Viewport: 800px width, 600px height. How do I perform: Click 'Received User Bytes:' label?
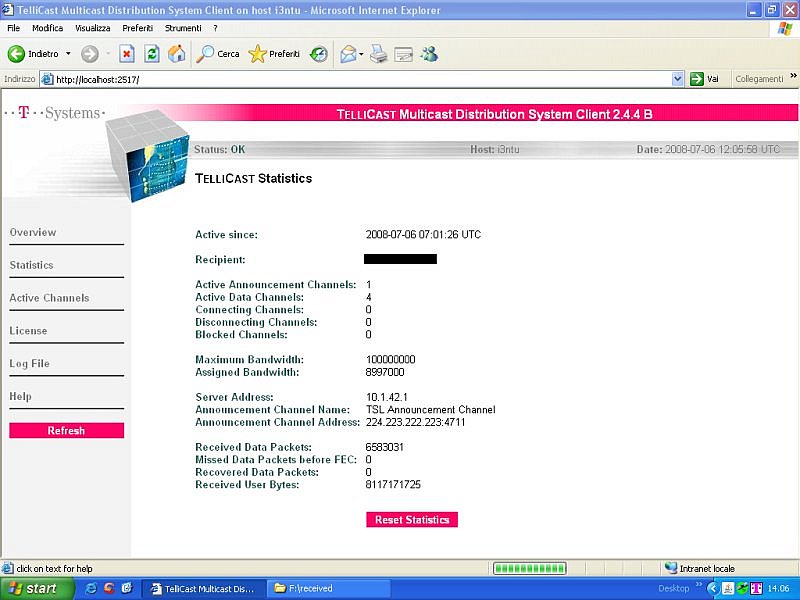point(247,485)
